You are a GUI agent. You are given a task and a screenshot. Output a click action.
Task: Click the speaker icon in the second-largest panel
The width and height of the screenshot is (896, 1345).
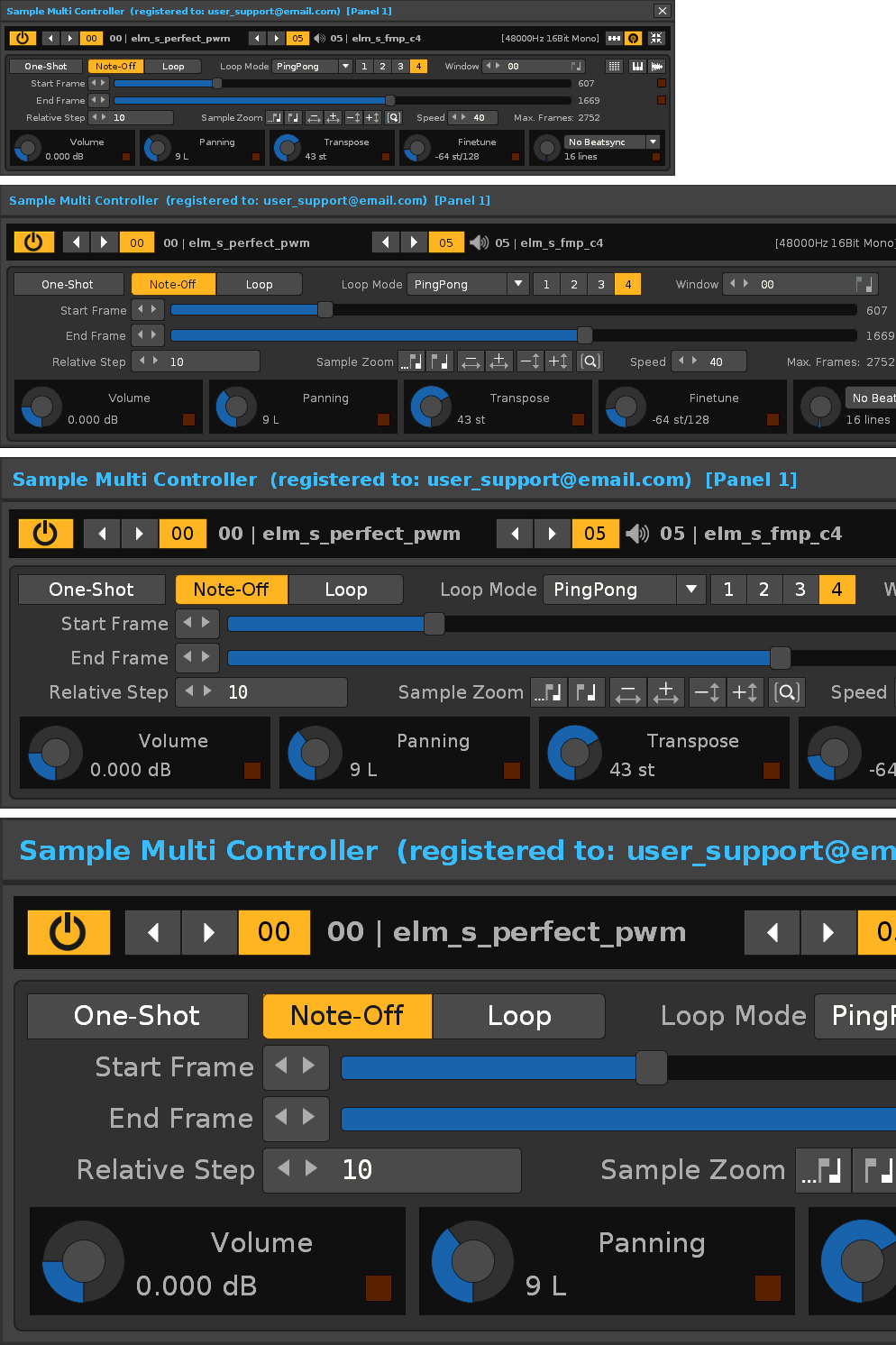tap(637, 534)
